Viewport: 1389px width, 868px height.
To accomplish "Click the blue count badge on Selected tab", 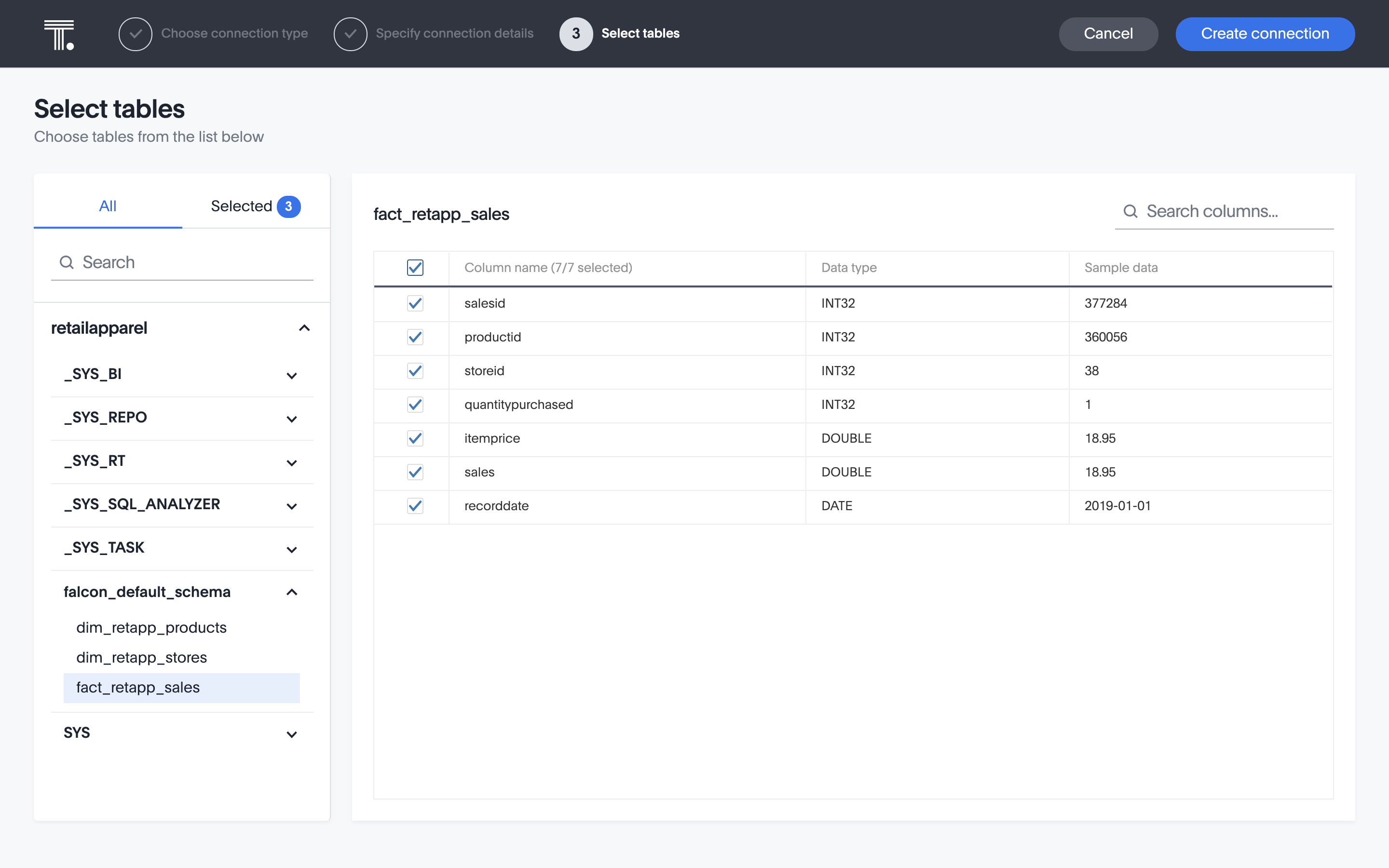I will (x=289, y=206).
